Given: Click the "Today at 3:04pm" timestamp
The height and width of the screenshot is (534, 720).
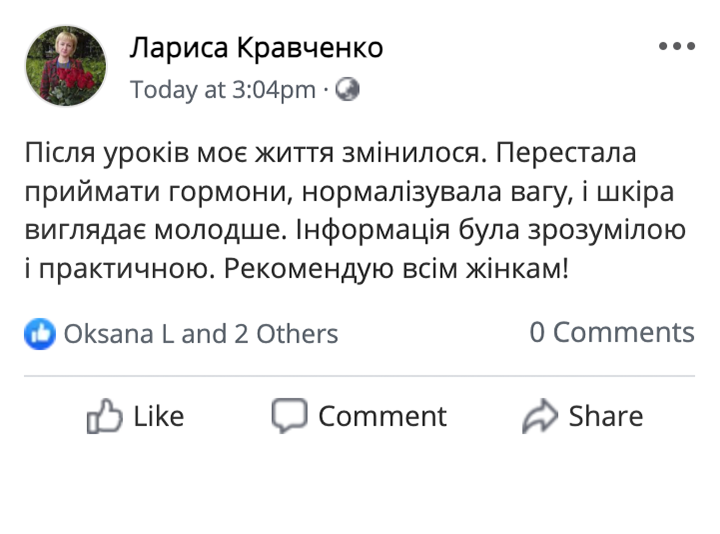Looking at the screenshot, I should [x=223, y=90].
